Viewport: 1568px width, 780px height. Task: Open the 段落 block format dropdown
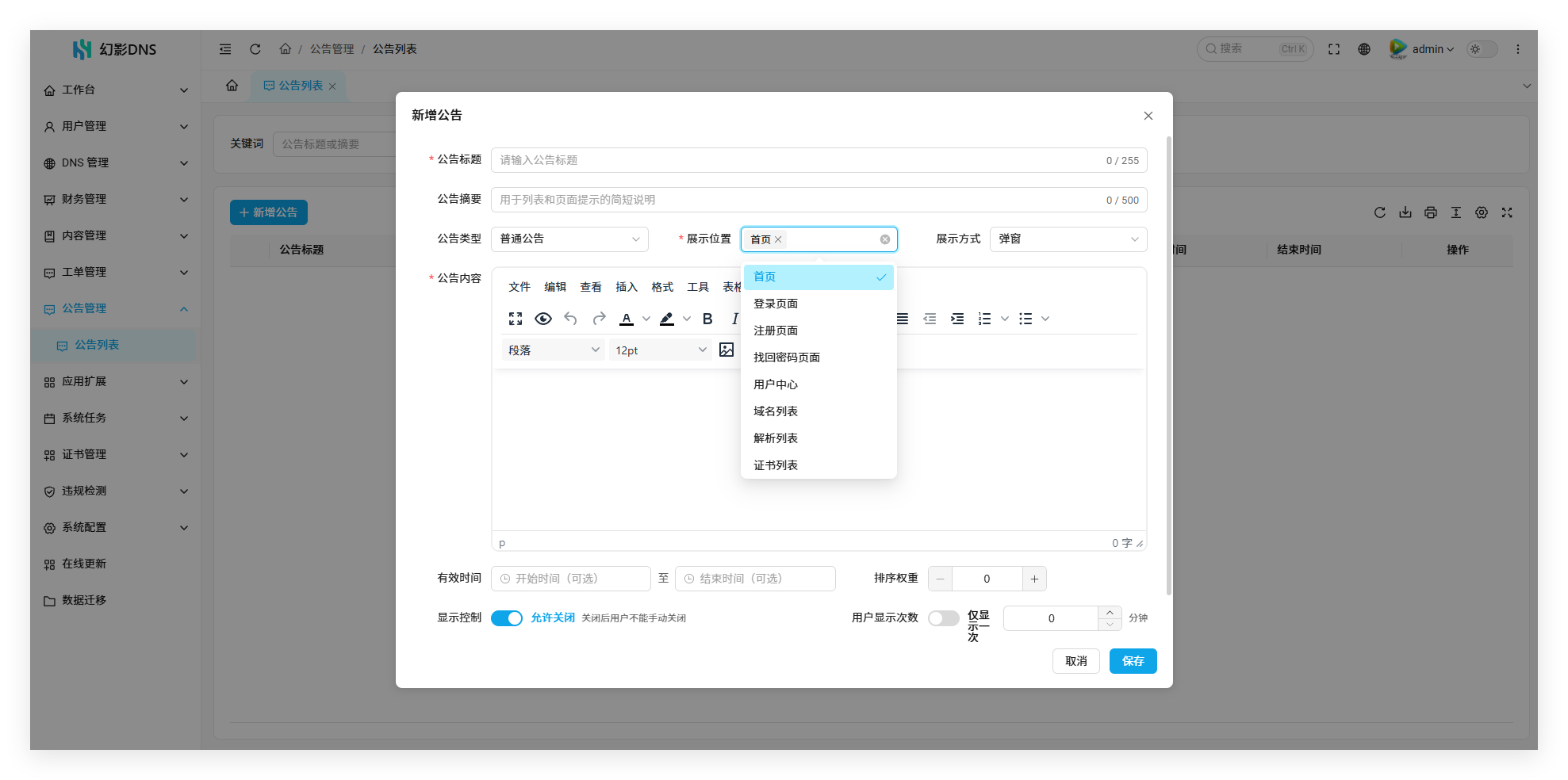554,350
